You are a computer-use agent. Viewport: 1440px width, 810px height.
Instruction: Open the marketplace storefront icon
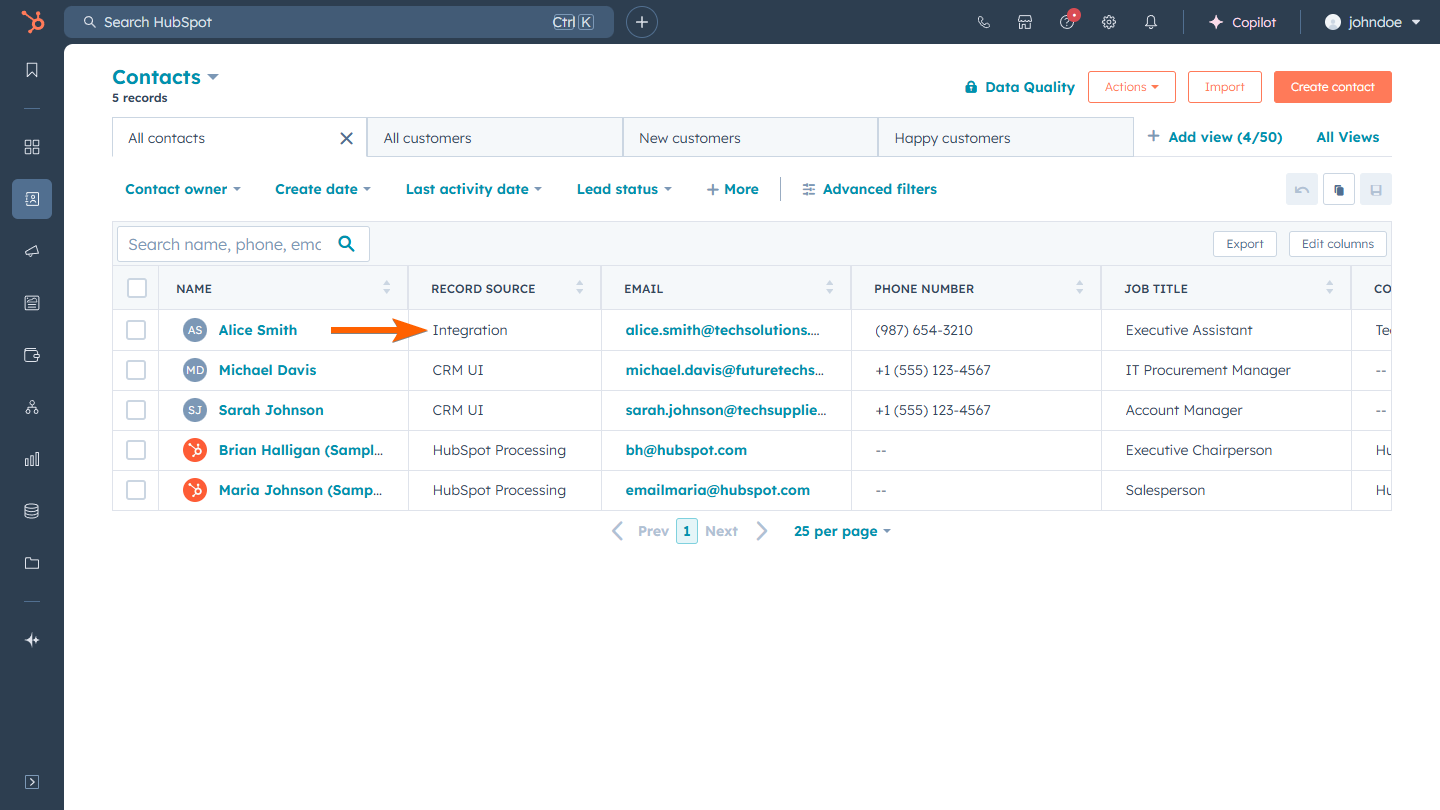pyautogui.click(x=1025, y=22)
